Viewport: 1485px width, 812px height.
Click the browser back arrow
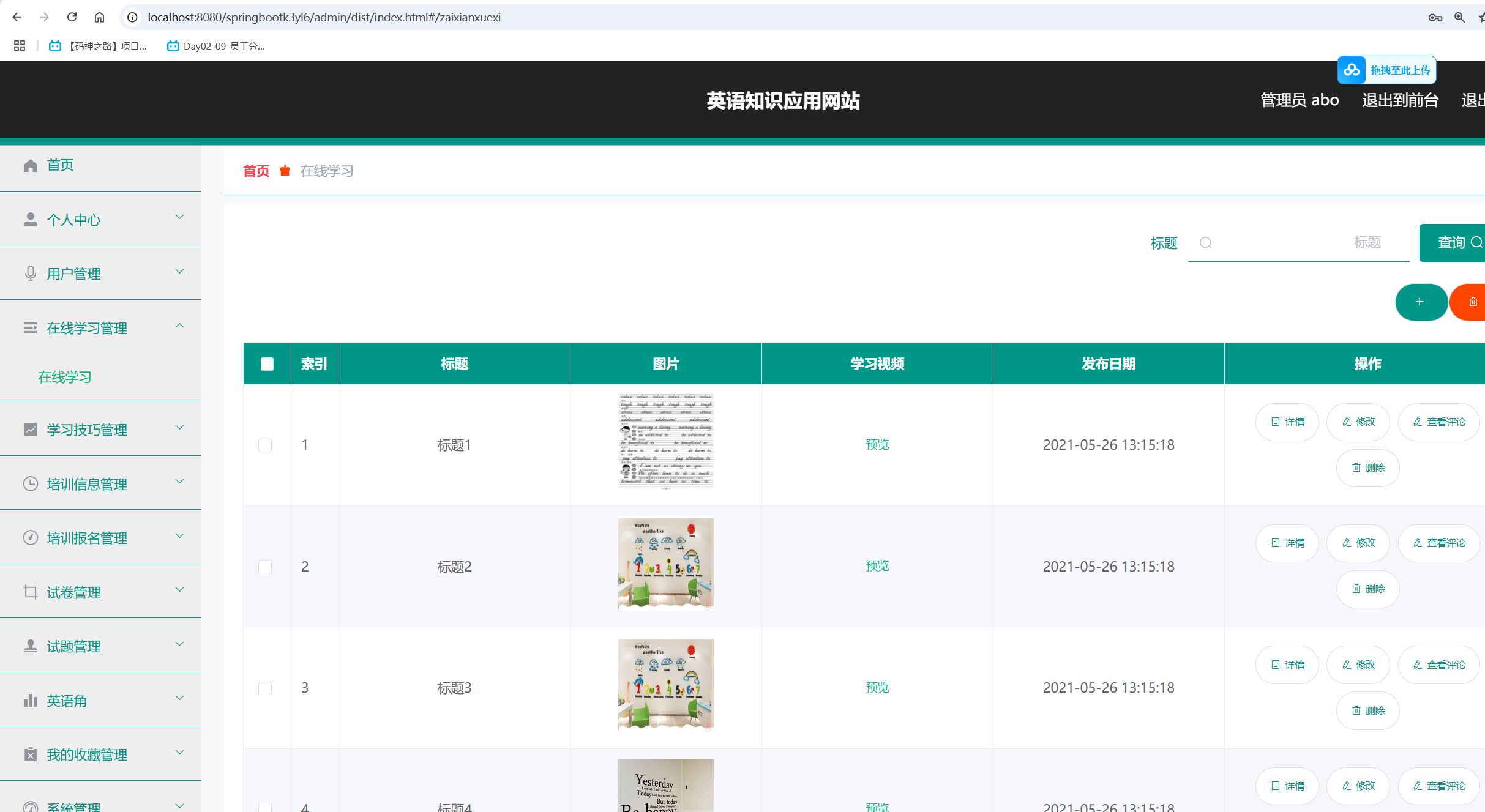(17, 17)
